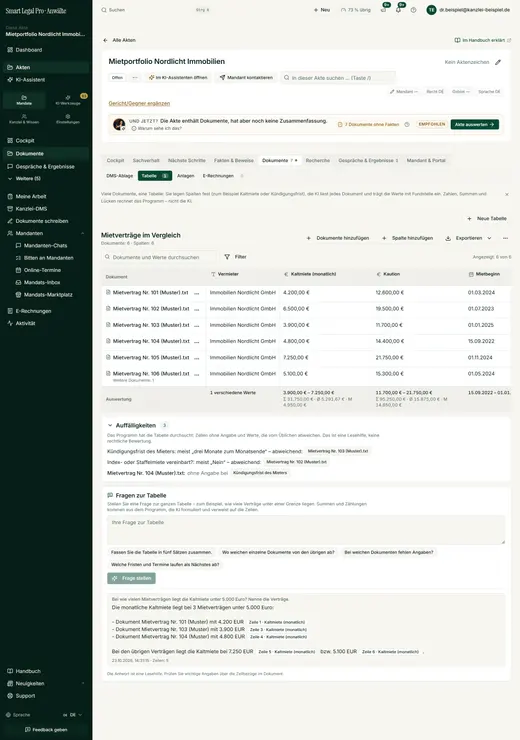Go back via Alle Akten arrow
This screenshot has height=740, width=520.
pyautogui.click(x=119, y=40)
